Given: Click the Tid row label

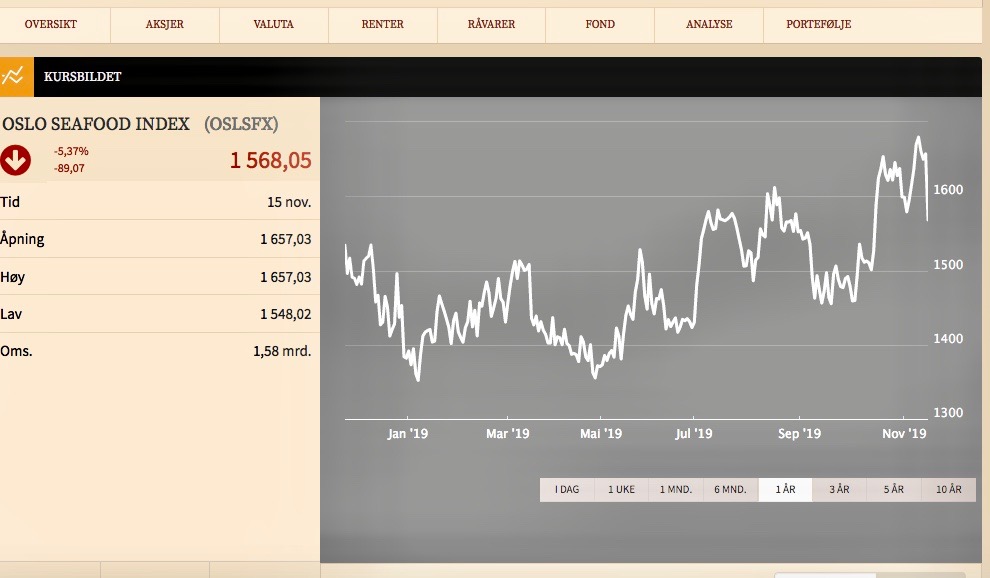Looking at the screenshot, I should click(x=10, y=203).
